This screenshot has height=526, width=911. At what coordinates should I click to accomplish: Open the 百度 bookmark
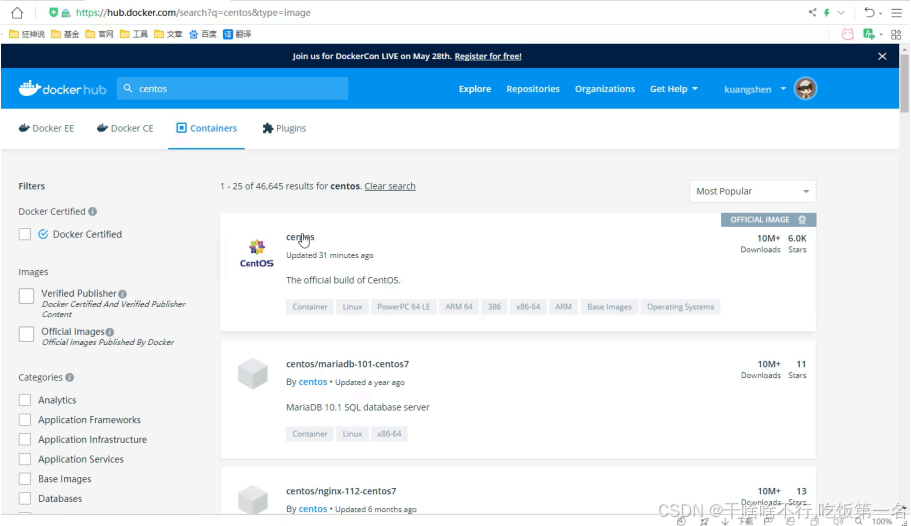coord(203,34)
